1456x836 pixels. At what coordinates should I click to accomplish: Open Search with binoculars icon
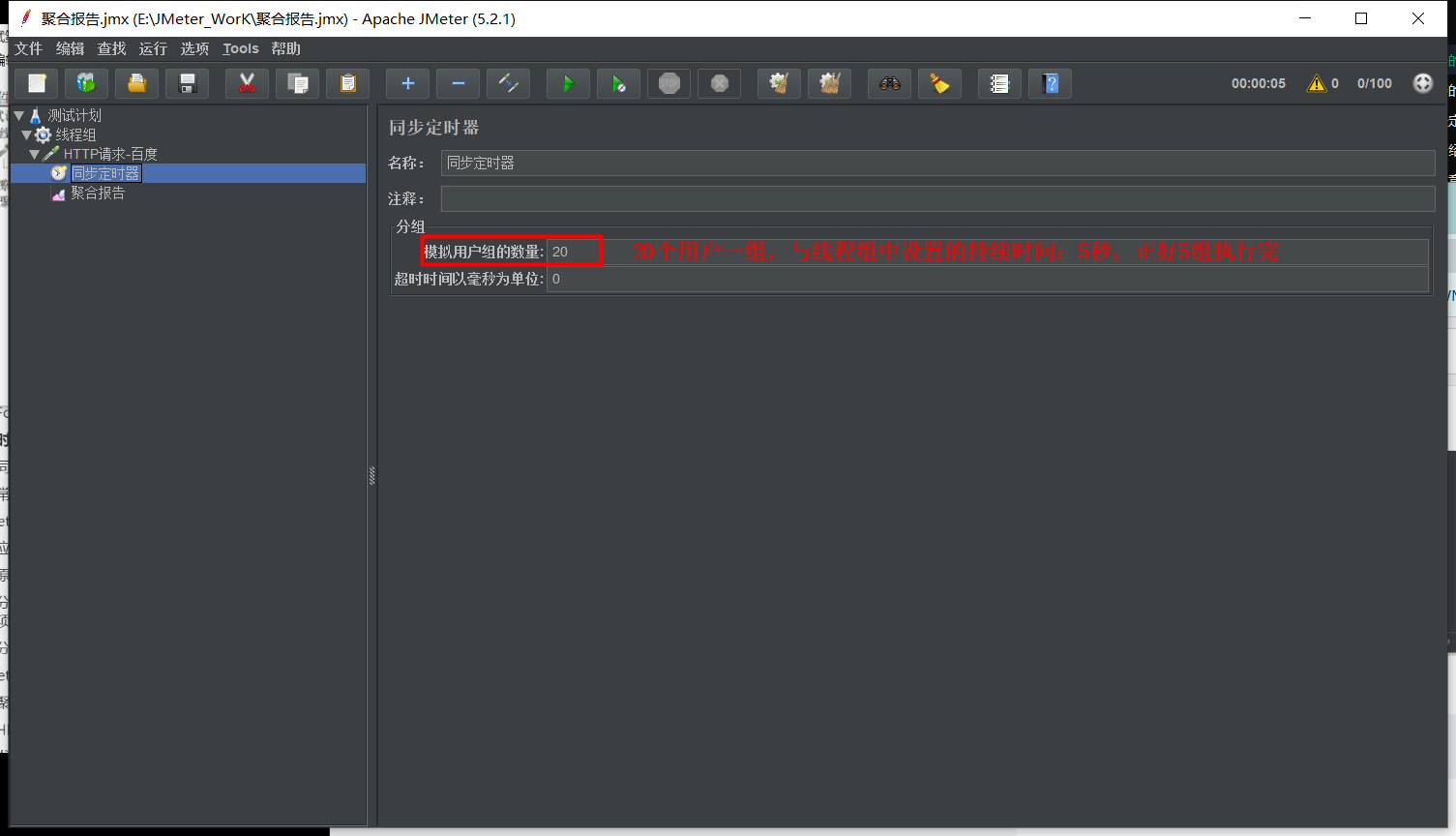889,83
